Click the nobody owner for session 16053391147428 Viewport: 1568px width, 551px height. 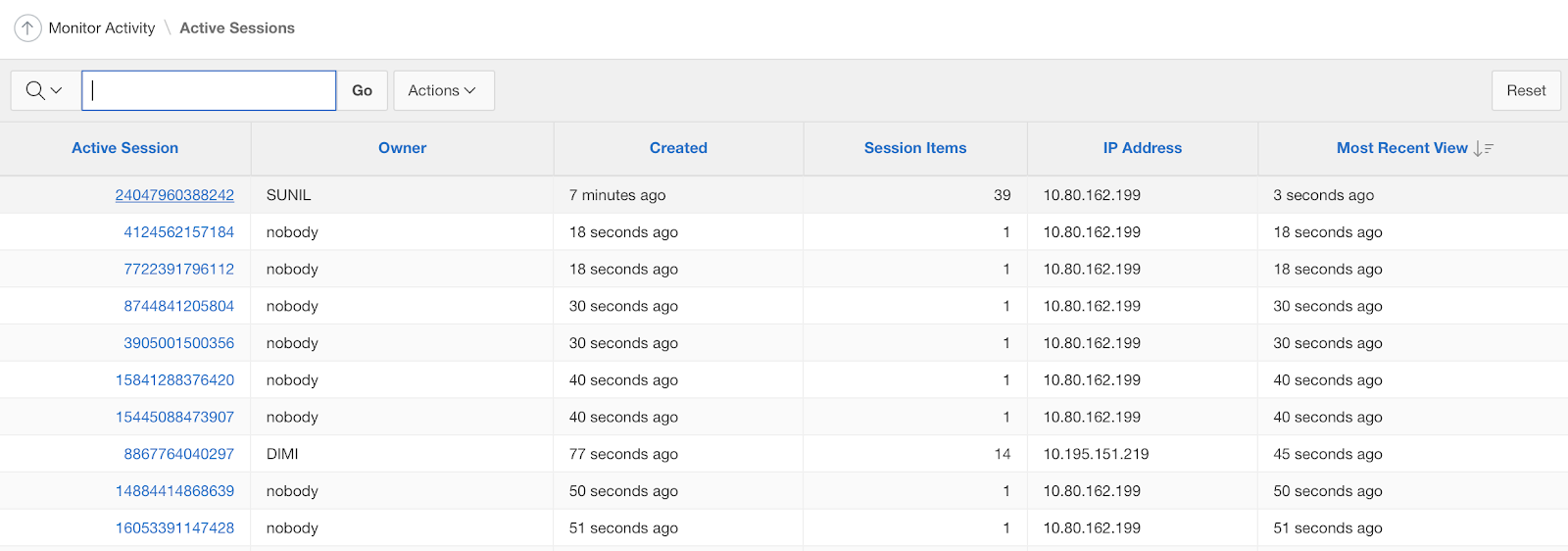click(x=292, y=527)
